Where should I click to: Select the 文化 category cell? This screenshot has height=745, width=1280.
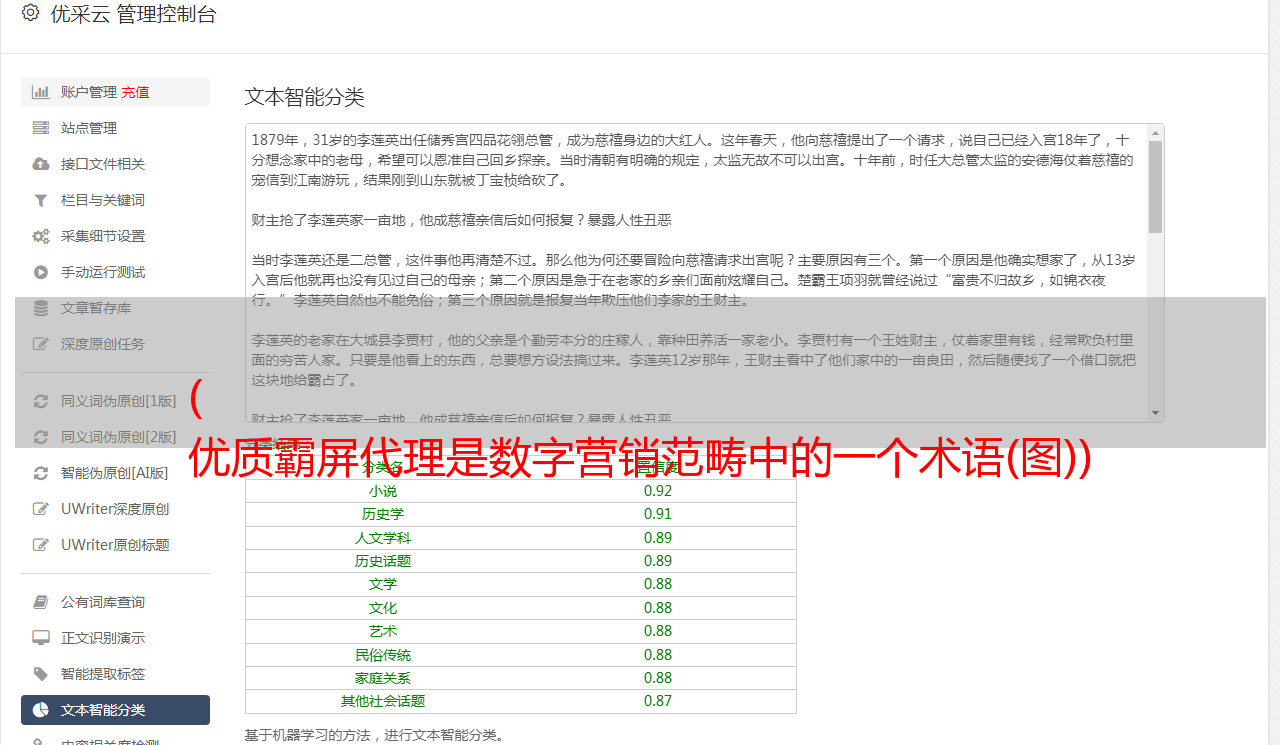[383, 608]
